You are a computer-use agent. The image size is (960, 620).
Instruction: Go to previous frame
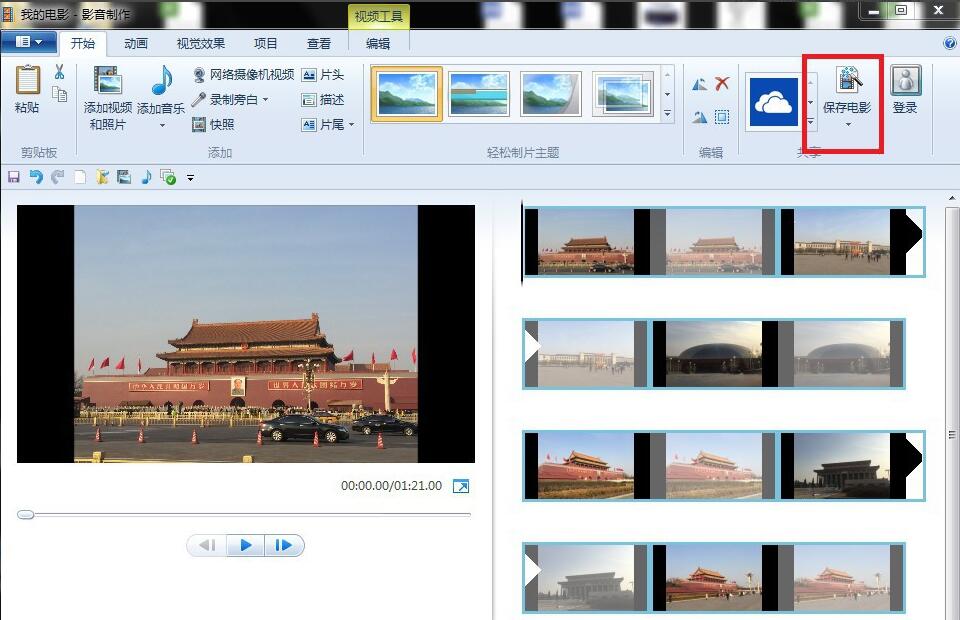(x=208, y=545)
